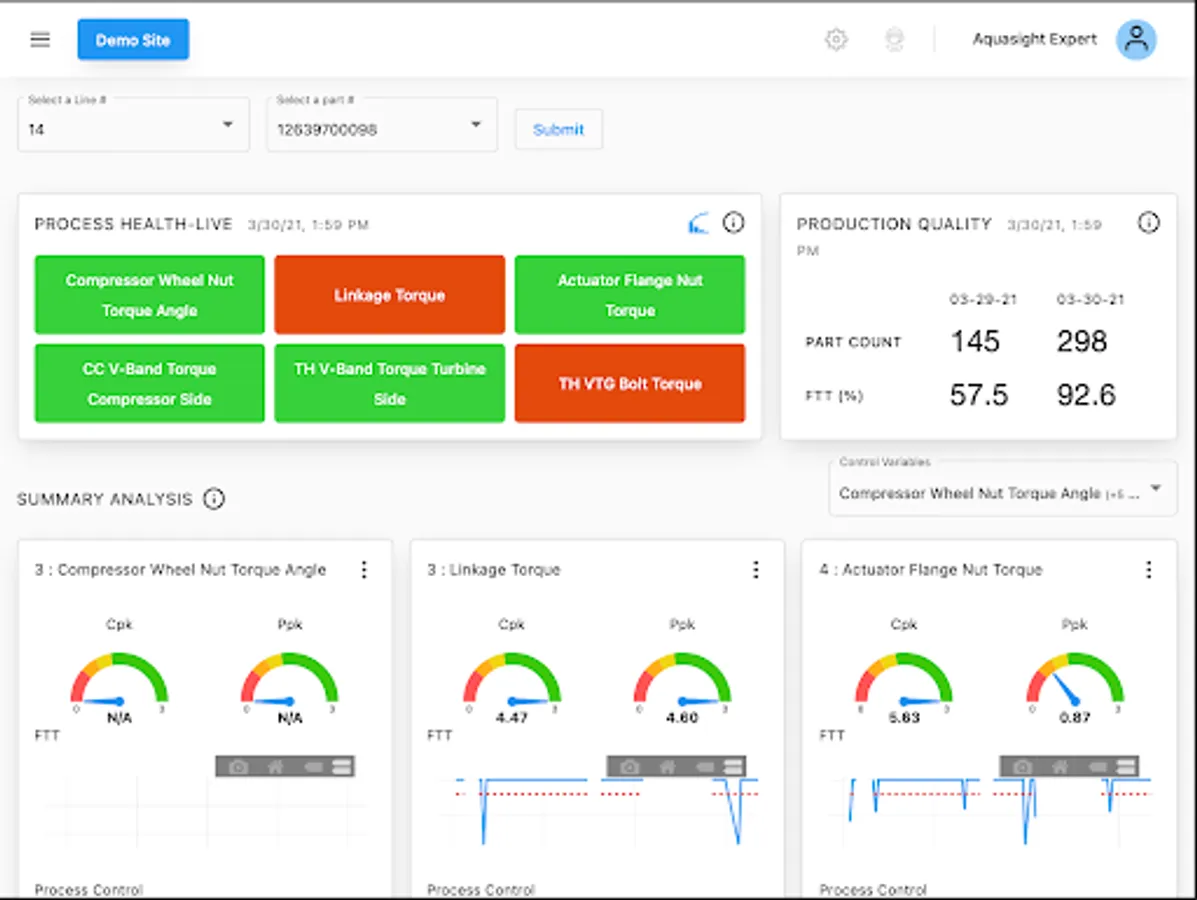The image size is (1197, 900).
Task: Open the Production Quality info icon
Action: point(1148,222)
